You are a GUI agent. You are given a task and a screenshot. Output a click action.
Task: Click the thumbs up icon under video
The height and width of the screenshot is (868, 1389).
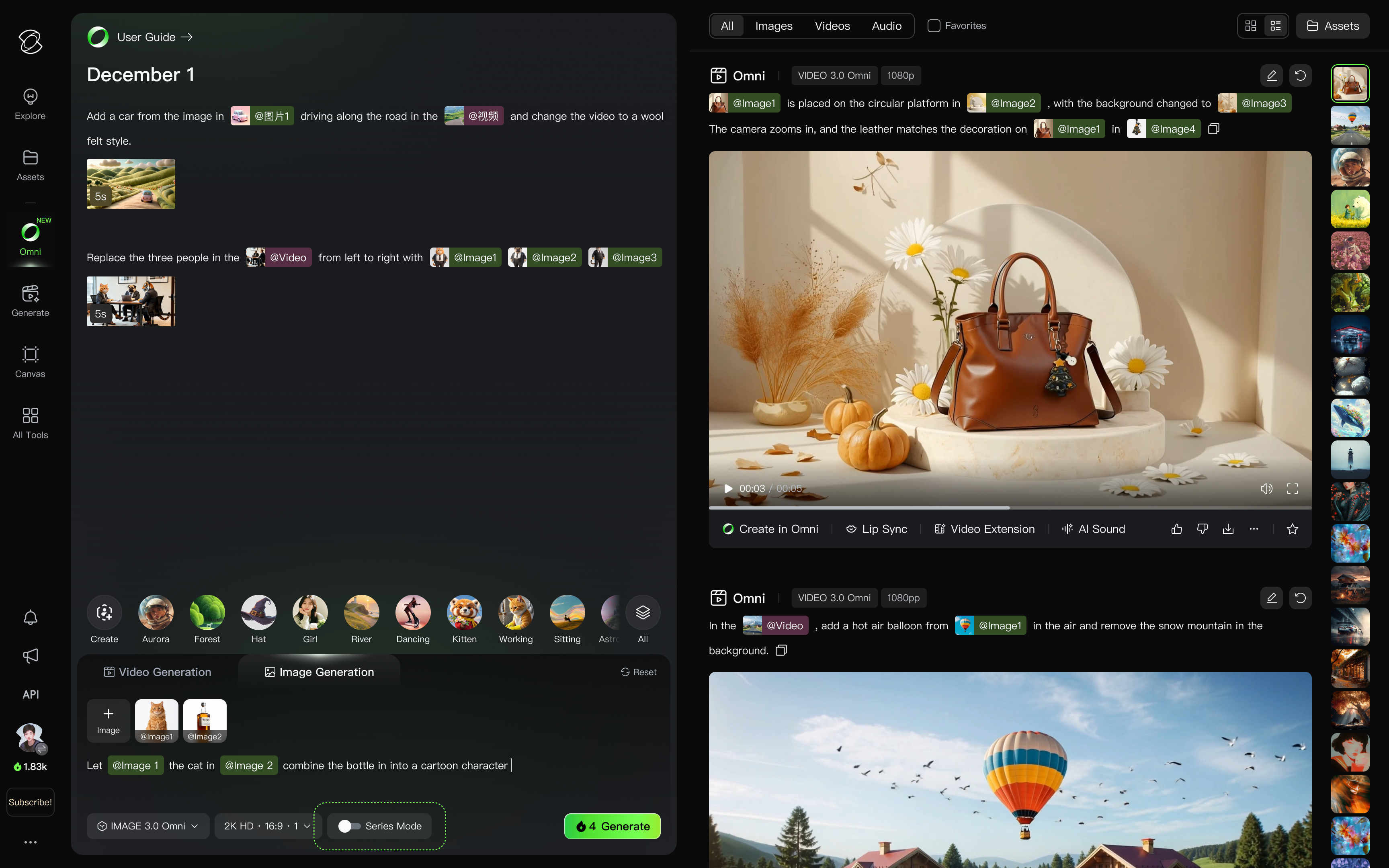(x=1176, y=529)
